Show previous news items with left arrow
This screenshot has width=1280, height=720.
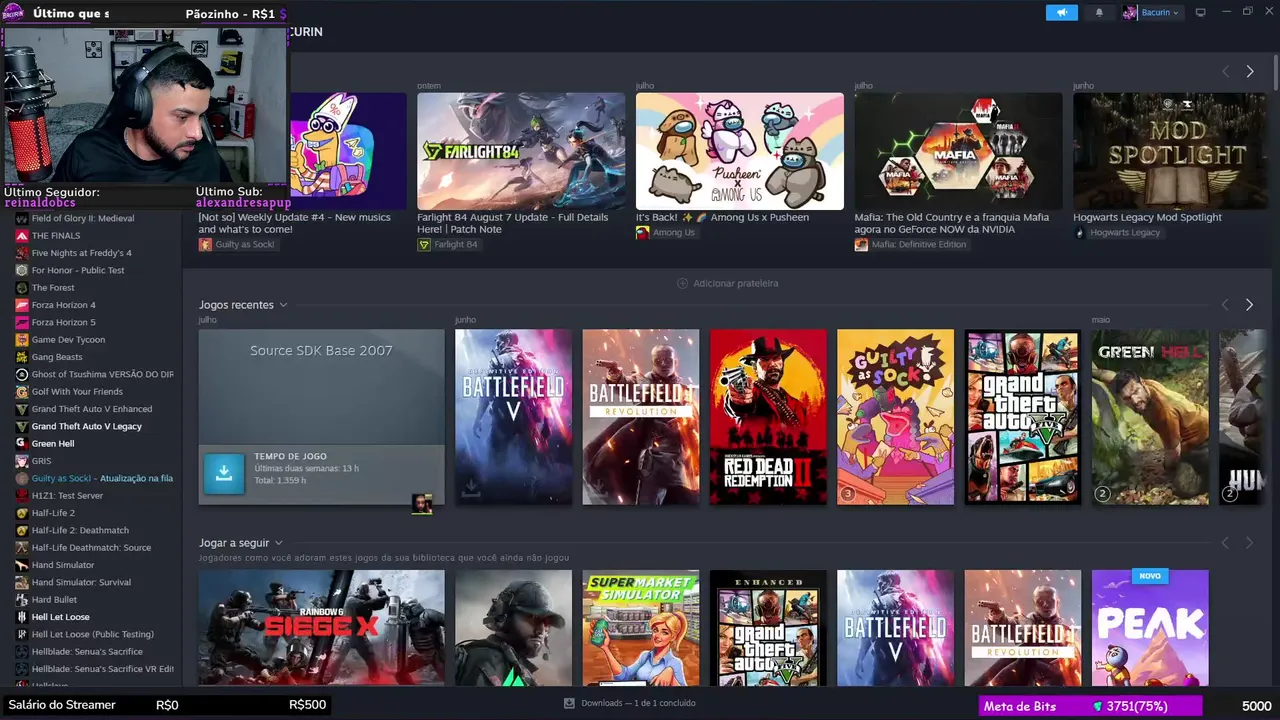pos(1225,71)
